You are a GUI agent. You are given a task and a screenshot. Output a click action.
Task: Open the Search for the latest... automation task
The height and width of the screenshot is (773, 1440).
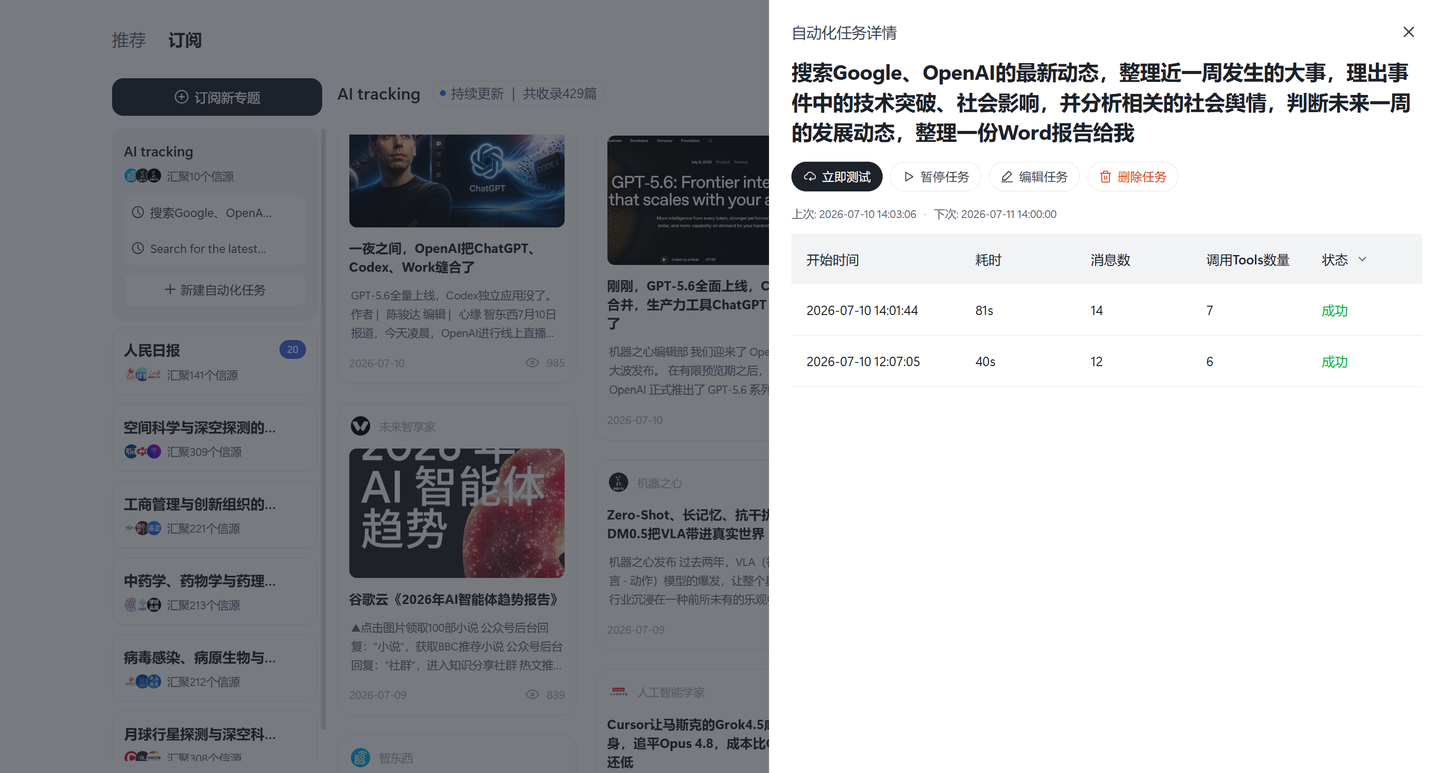(215, 249)
